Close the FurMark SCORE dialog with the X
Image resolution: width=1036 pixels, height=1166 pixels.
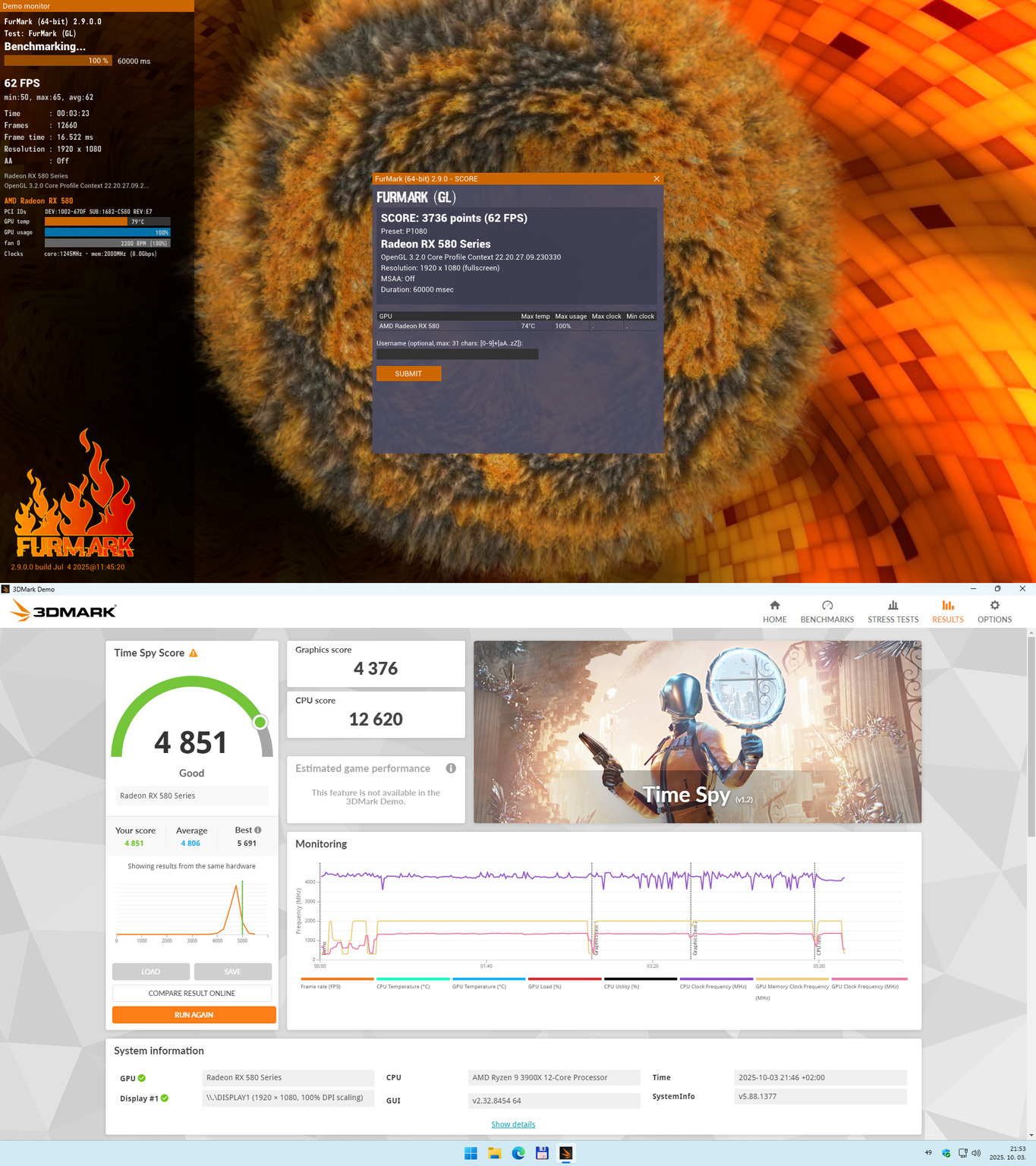tap(657, 179)
